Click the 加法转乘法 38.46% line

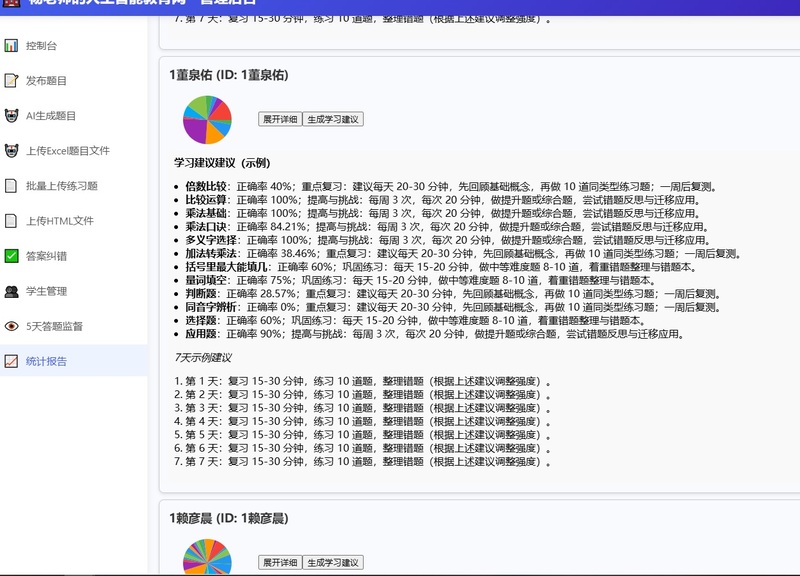pyautogui.click(x=464, y=254)
